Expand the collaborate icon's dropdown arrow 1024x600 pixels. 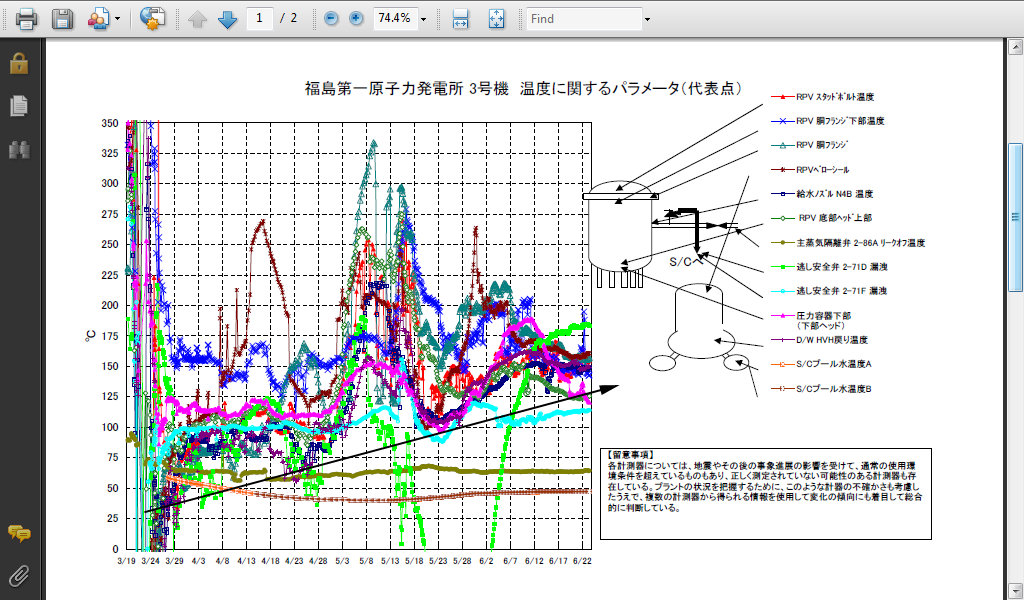tap(118, 19)
